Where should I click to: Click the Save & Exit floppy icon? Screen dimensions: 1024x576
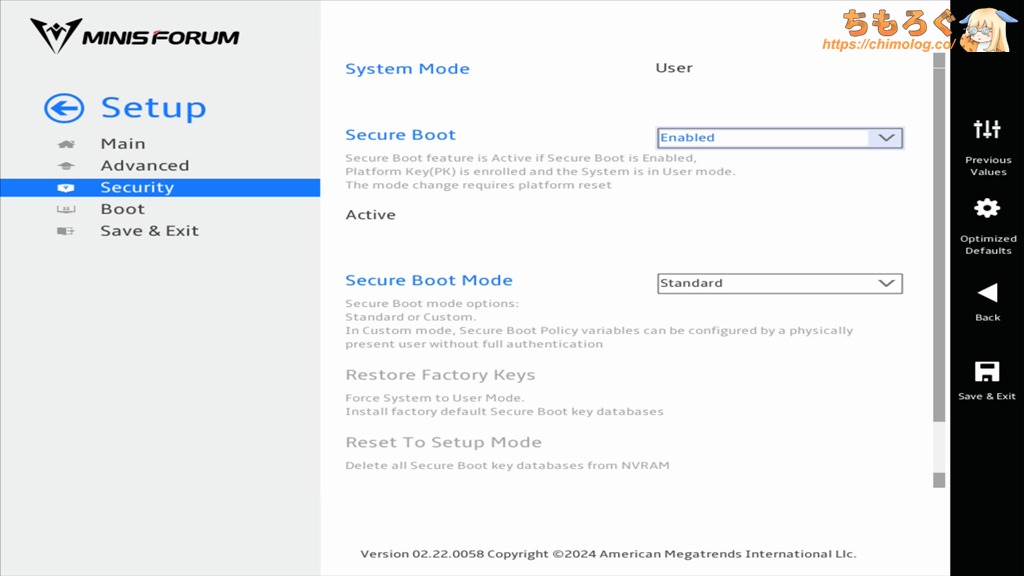987,372
